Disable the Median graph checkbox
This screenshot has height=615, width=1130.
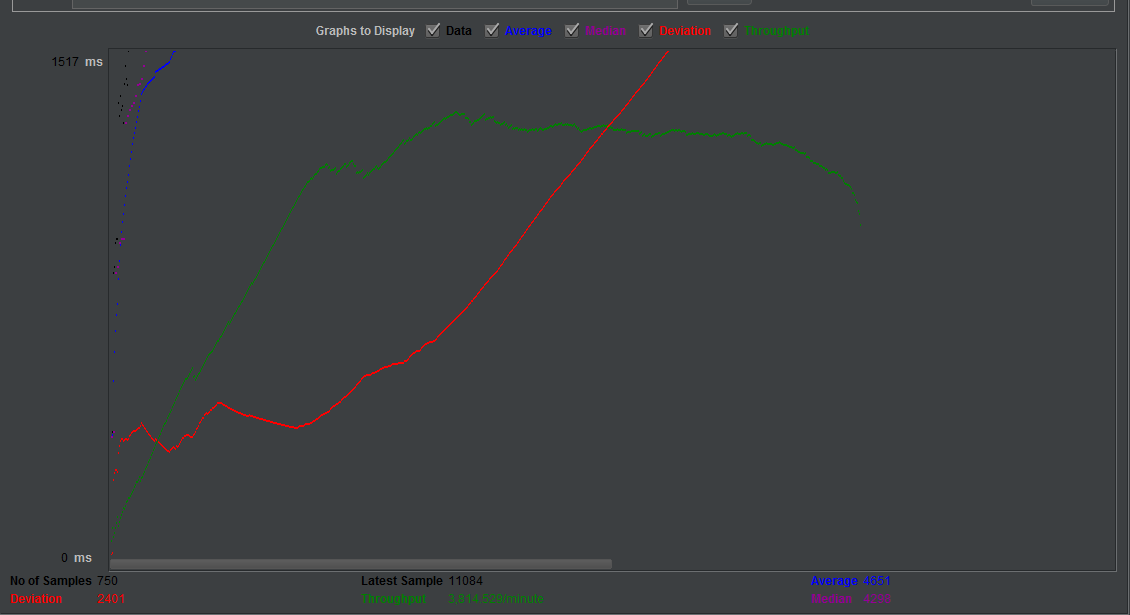[x=572, y=30]
